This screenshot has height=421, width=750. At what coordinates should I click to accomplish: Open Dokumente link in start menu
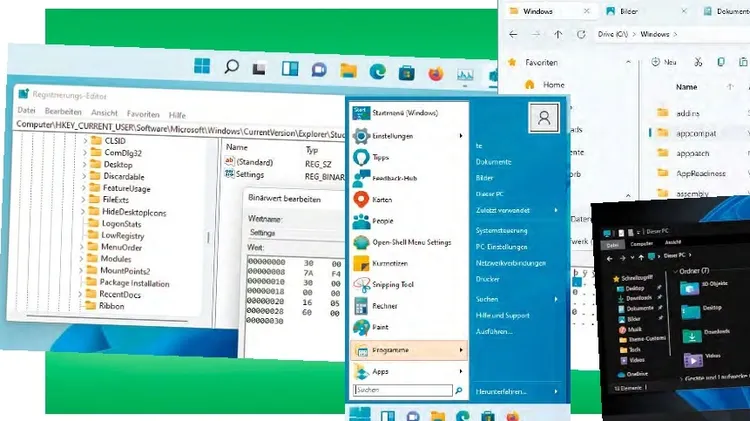[x=493, y=162]
